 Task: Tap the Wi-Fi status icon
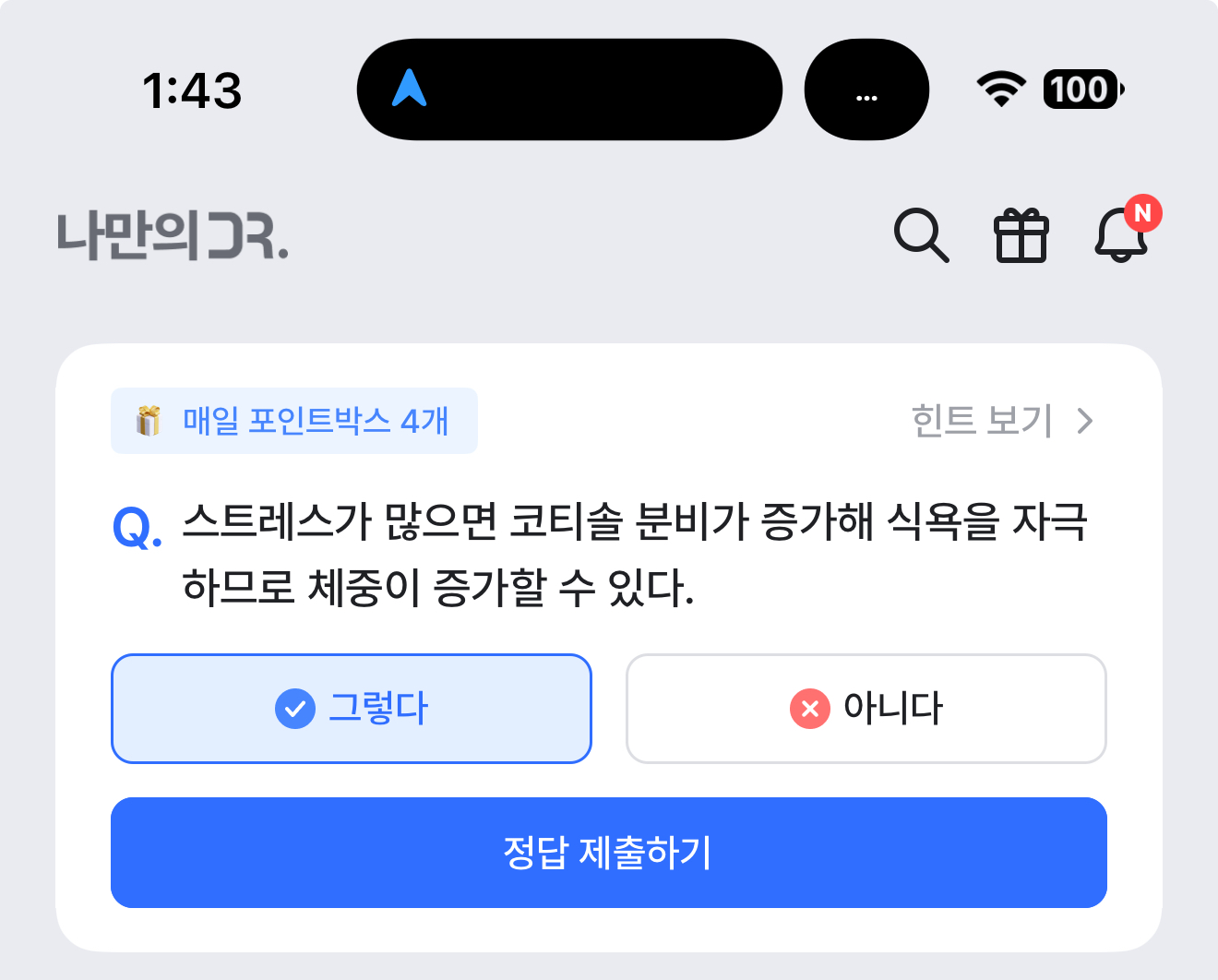(x=1001, y=90)
